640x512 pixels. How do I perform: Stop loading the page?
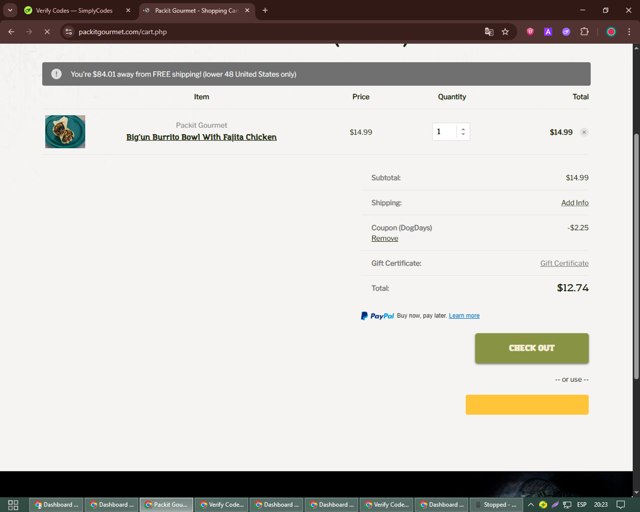47,32
